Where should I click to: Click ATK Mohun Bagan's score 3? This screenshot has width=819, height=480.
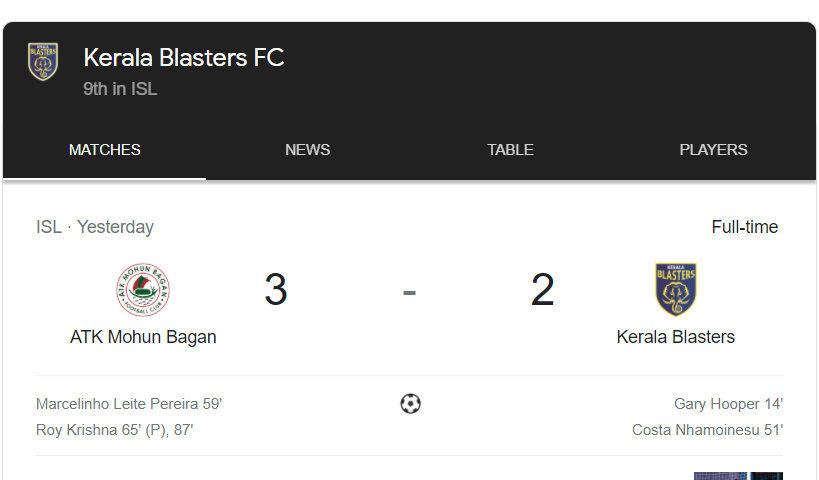coord(276,289)
